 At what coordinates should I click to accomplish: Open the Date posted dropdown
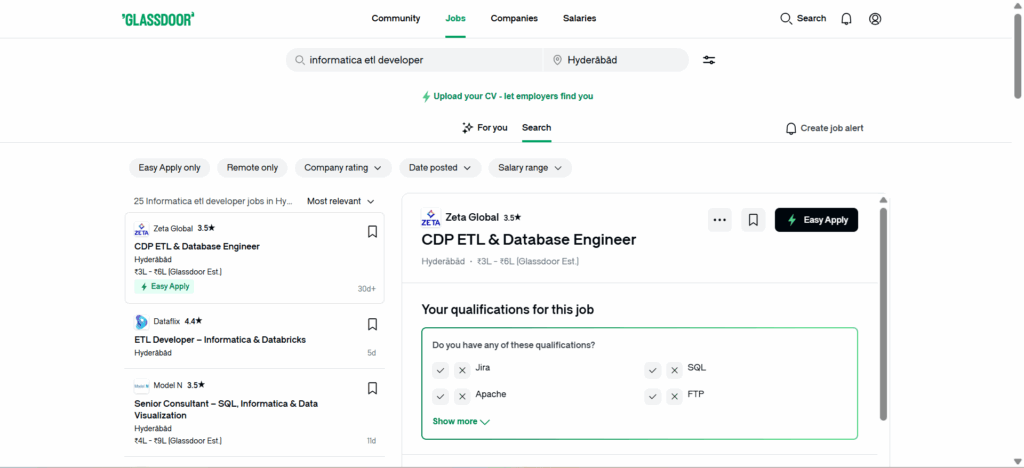pyautogui.click(x=440, y=168)
